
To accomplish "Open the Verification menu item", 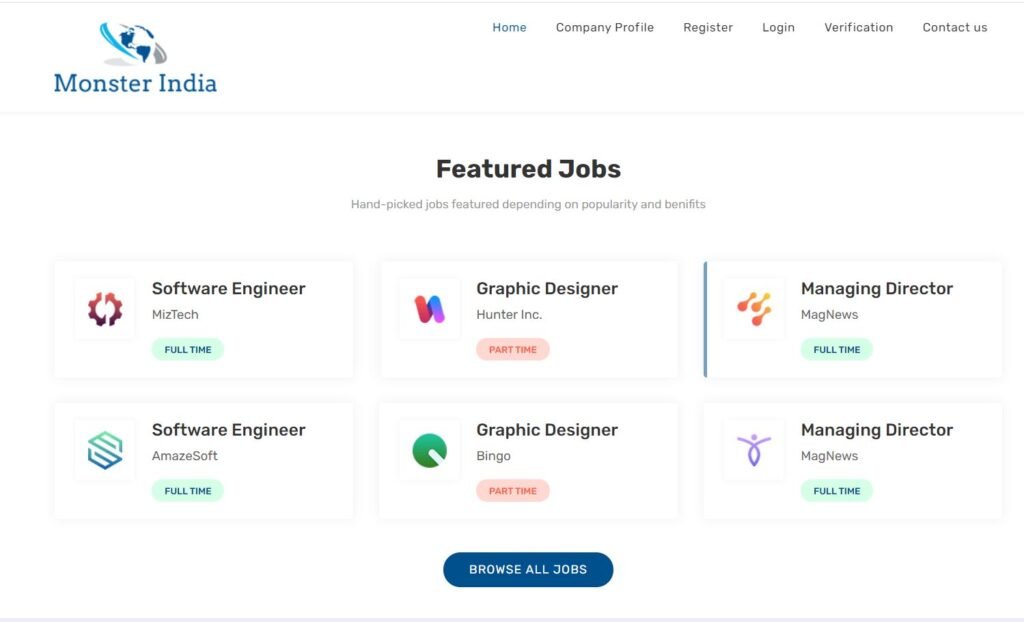I will coord(859,27).
